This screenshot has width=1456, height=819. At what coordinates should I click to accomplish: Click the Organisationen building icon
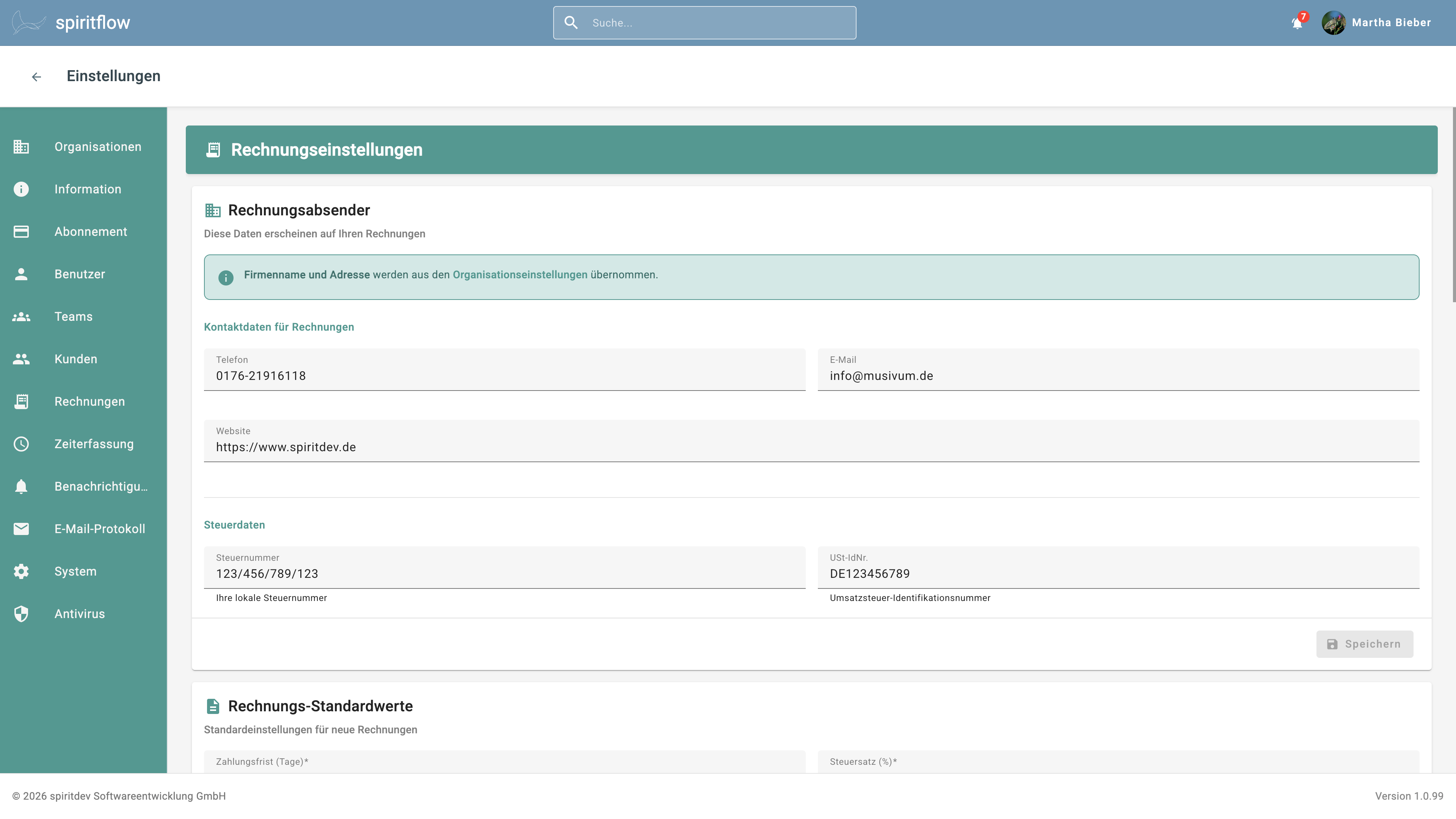21,147
